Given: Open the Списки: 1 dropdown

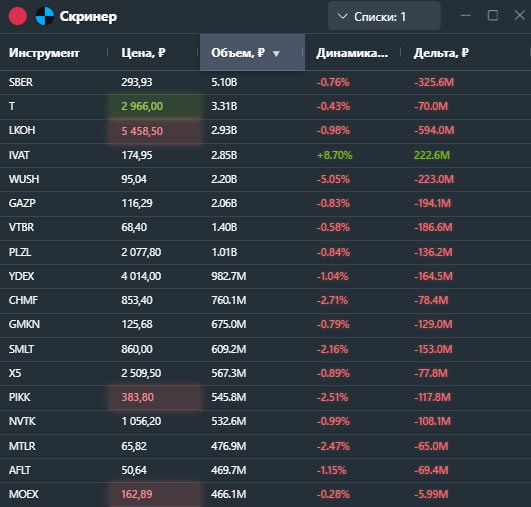Looking at the screenshot, I should pyautogui.click(x=384, y=16).
